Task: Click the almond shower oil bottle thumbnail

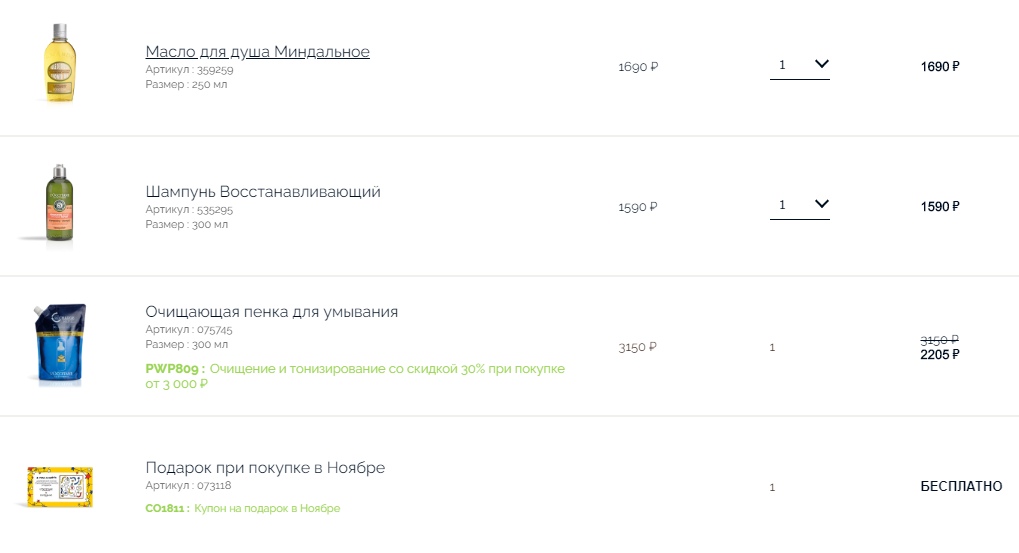Action: pyautogui.click(x=58, y=64)
